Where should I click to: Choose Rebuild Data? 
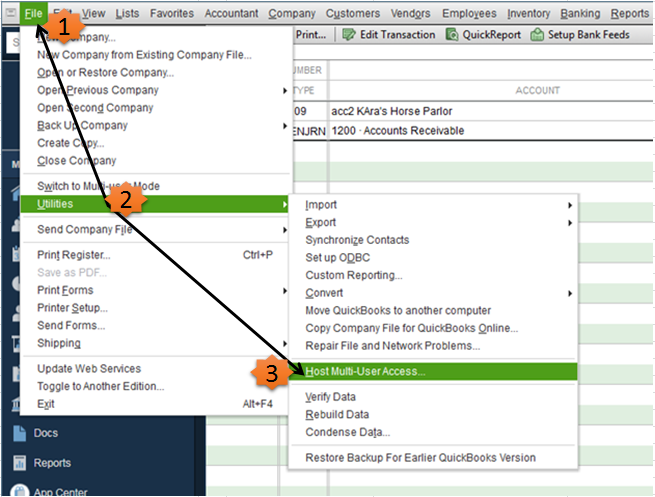tap(337, 414)
